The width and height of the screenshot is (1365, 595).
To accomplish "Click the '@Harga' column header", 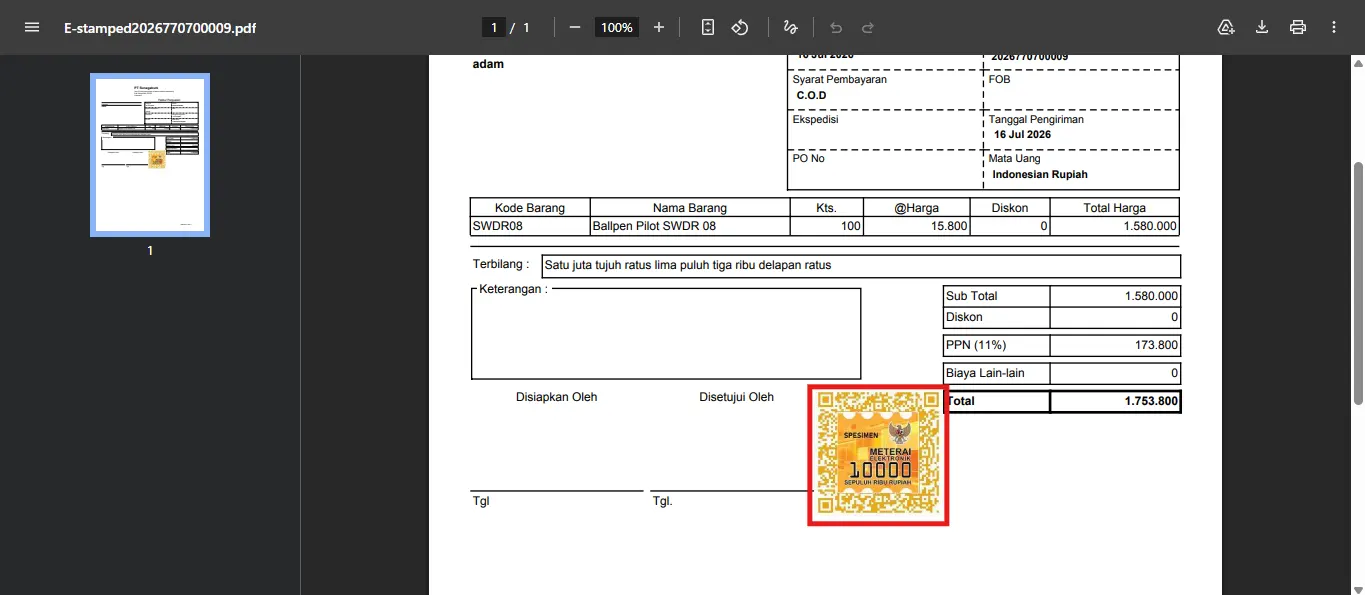I will 917,208.
